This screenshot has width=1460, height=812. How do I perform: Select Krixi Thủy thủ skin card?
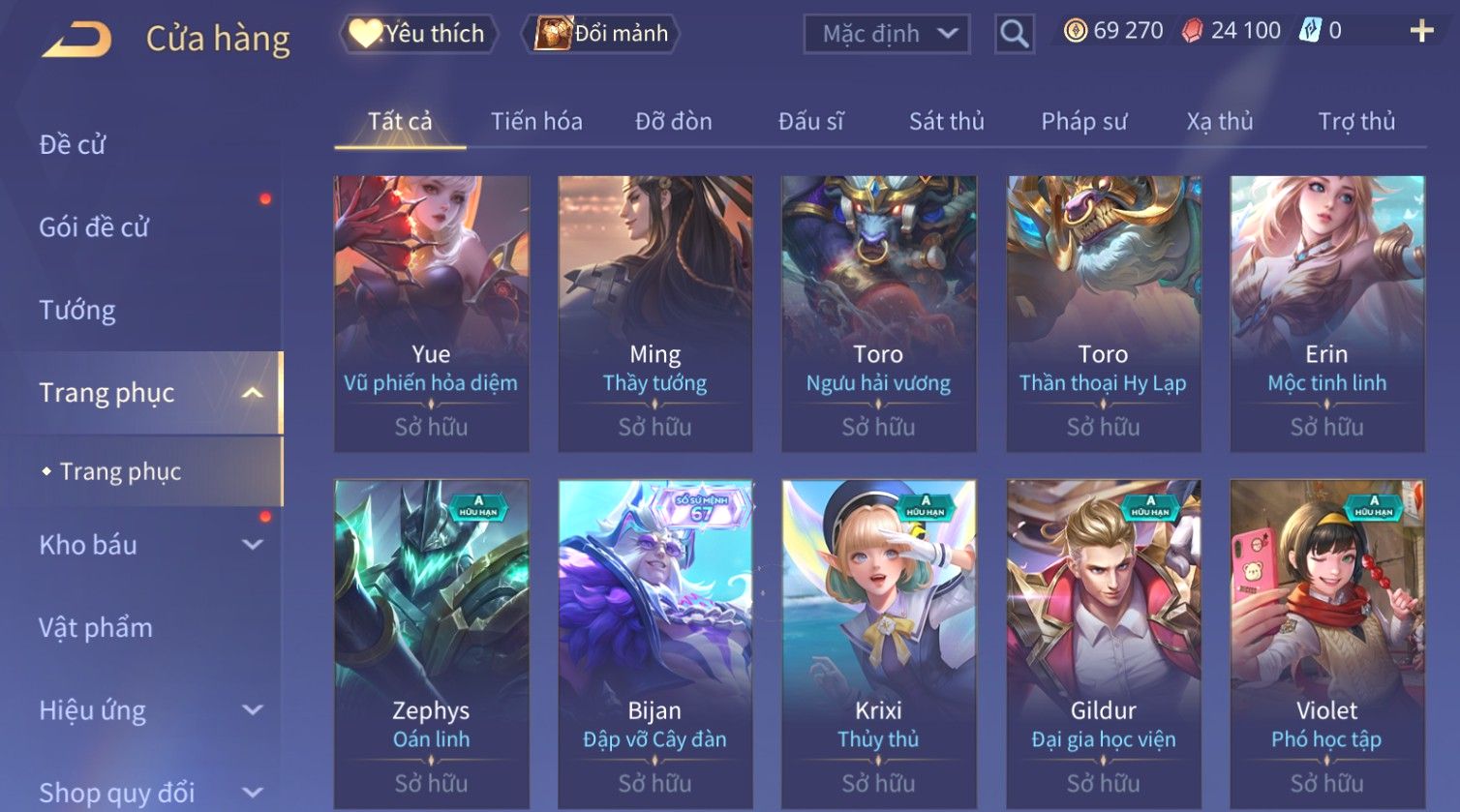coord(879,644)
